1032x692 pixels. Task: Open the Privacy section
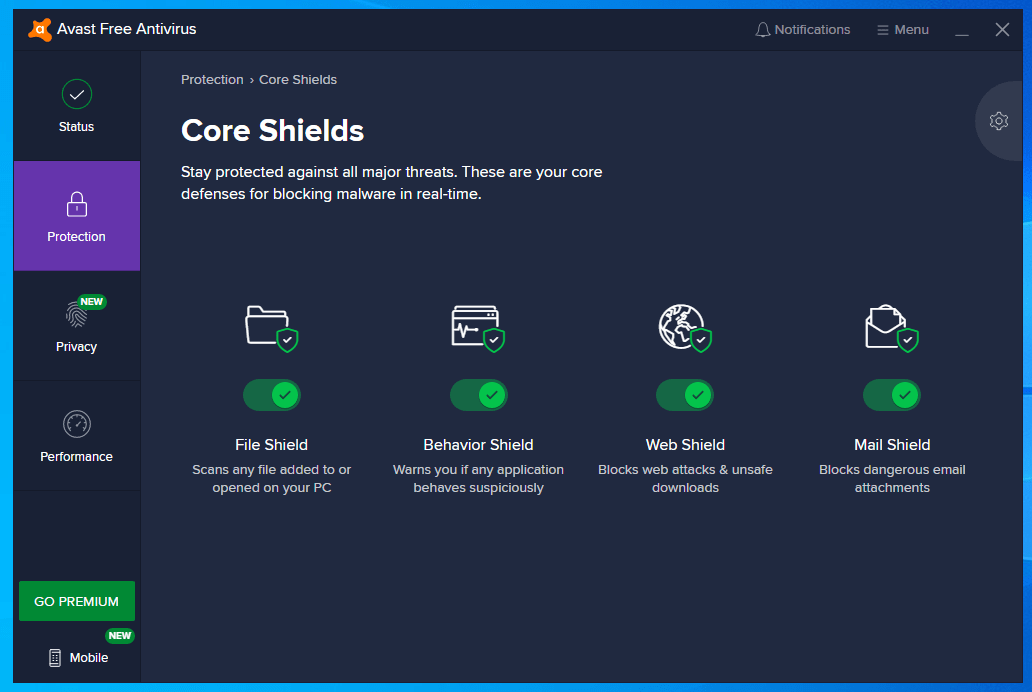coord(77,326)
